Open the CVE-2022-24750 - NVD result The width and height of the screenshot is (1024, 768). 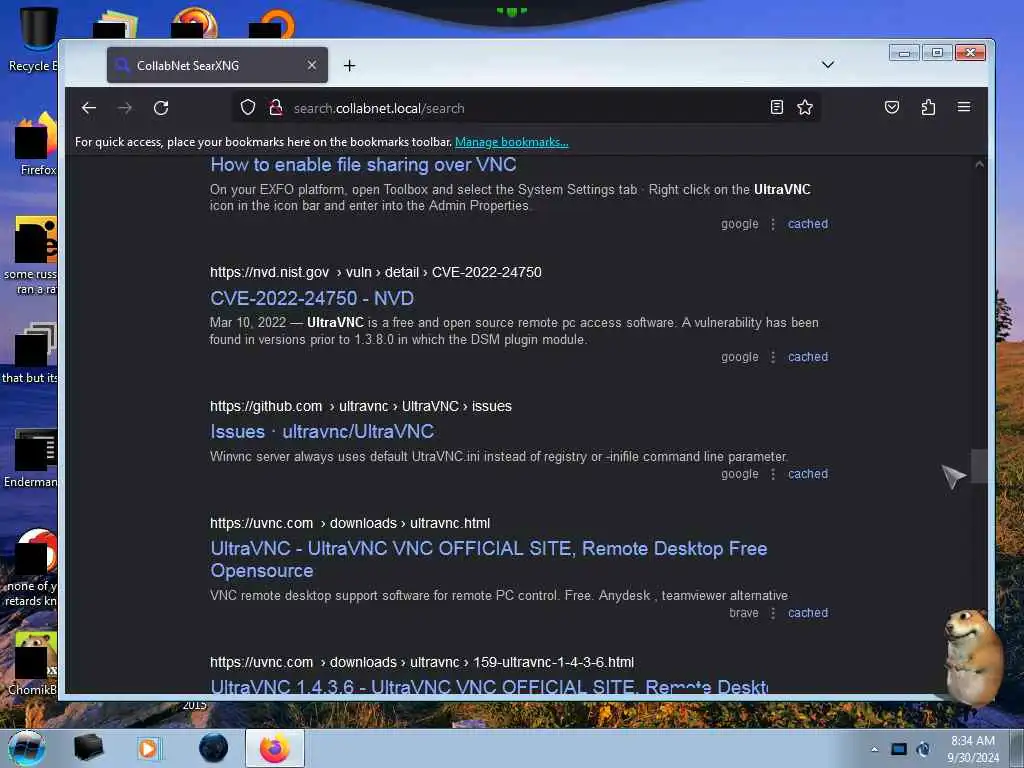tap(312, 298)
